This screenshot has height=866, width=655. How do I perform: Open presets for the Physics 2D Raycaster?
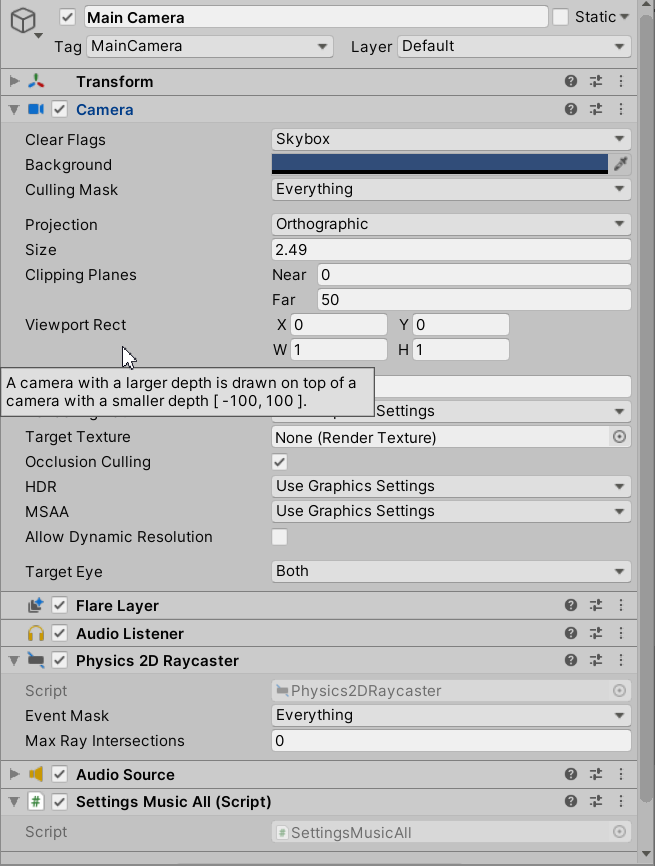click(x=596, y=660)
